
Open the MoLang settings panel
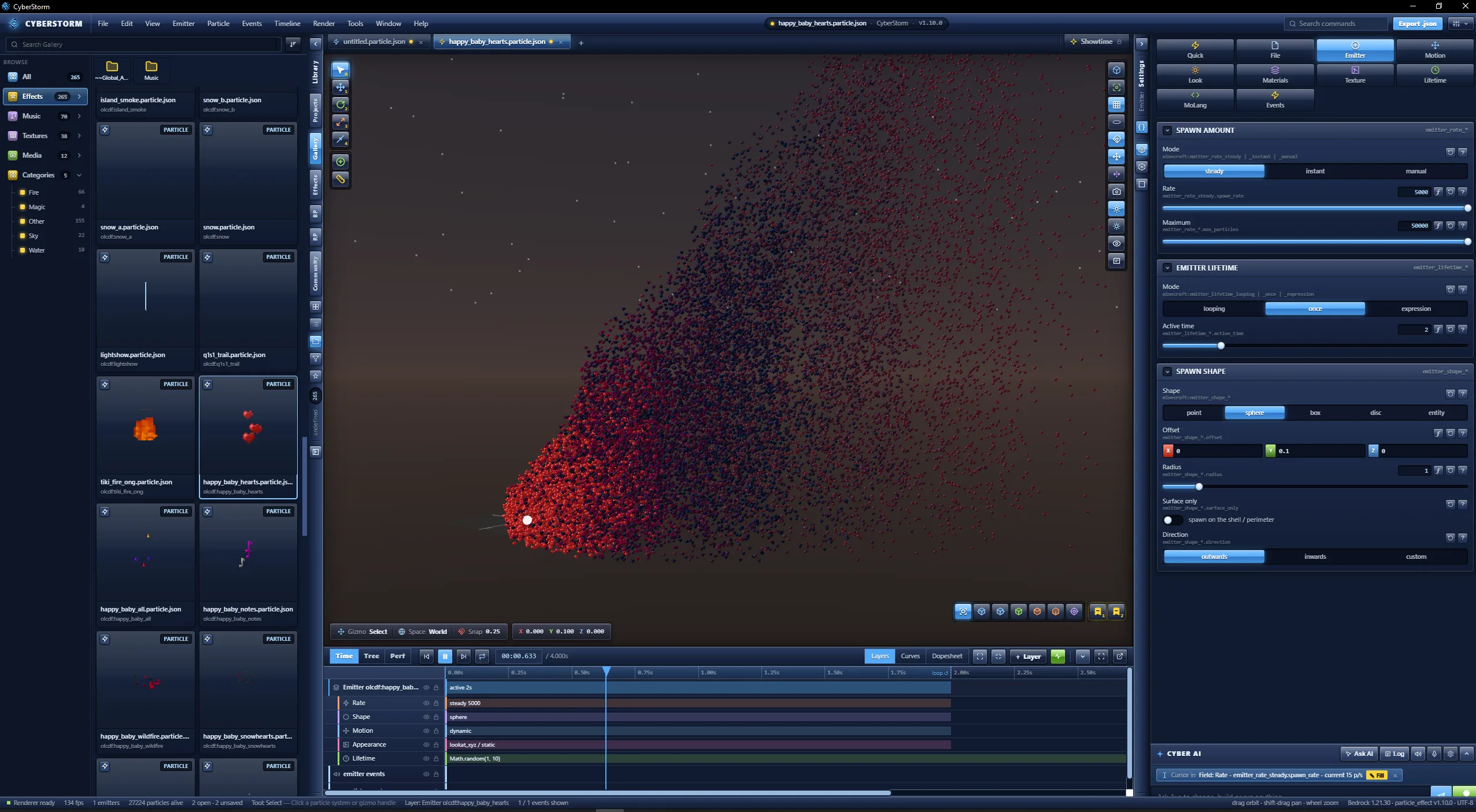pyautogui.click(x=1195, y=100)
